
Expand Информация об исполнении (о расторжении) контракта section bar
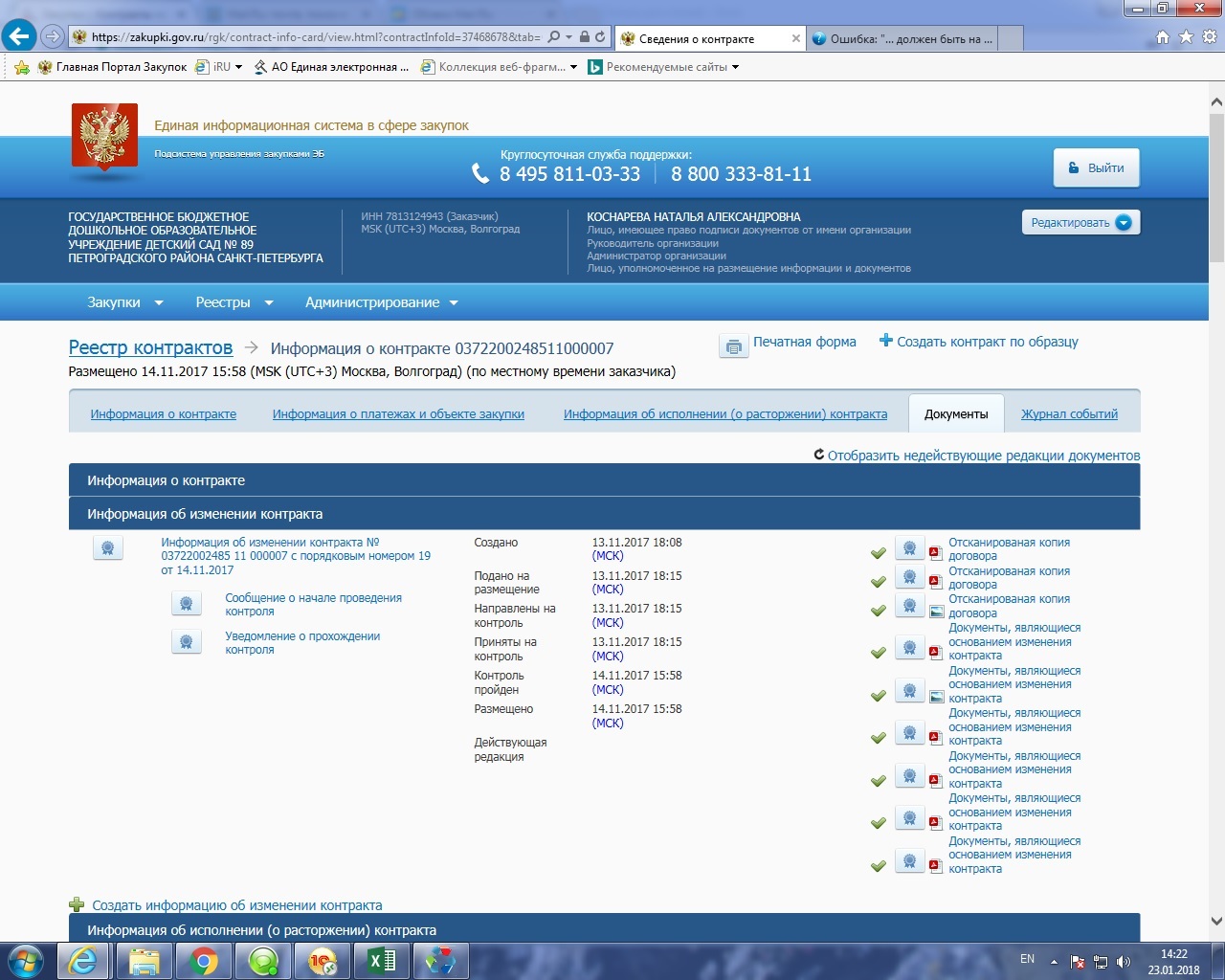point(604,929)
